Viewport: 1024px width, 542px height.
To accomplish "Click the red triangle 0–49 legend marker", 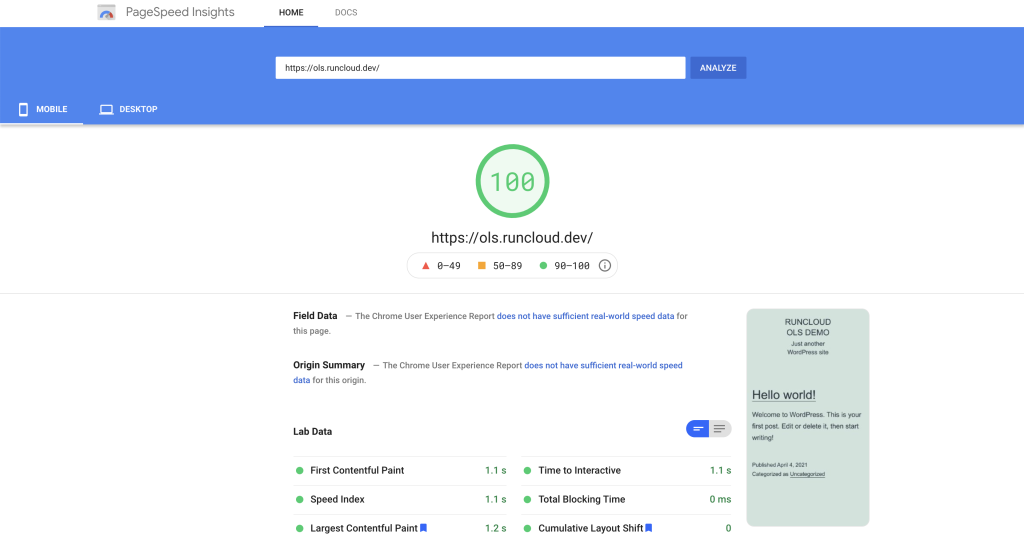I will pos(426,266).
